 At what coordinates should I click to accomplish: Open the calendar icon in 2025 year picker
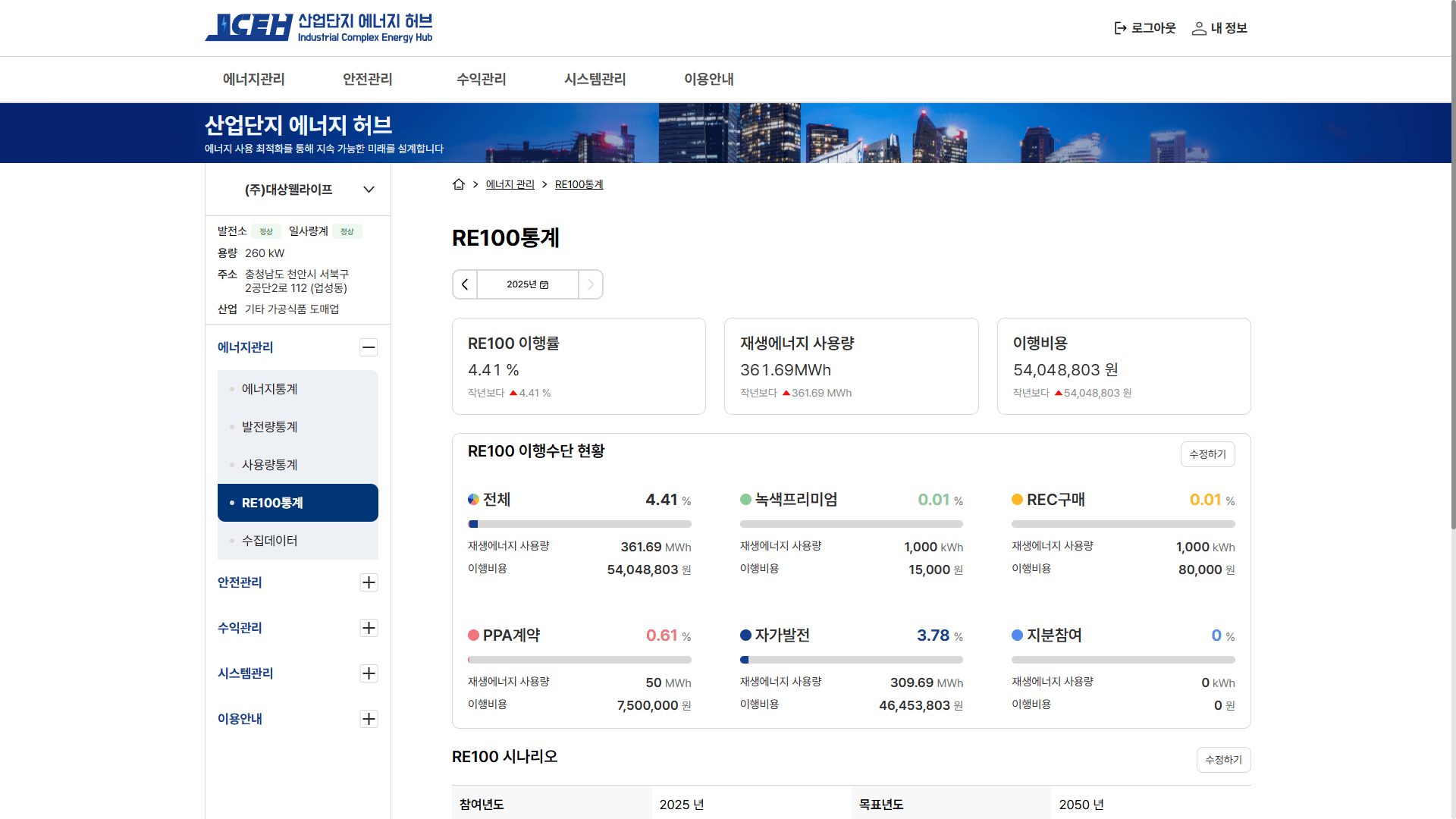pos(544,284)
